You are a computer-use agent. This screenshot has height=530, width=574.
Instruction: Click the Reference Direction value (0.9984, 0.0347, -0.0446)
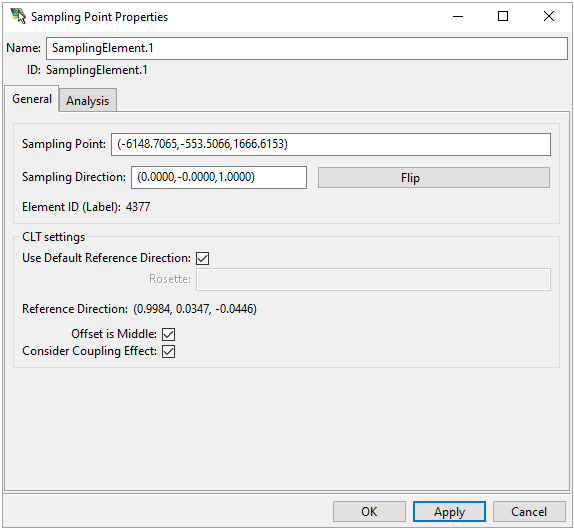(x=195, y=309)
